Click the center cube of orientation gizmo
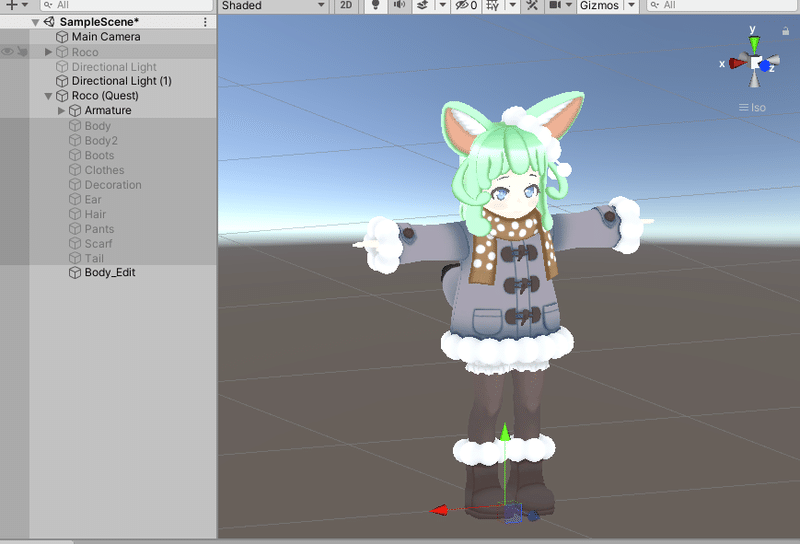 pyautogui.click(x=755, y=63)
